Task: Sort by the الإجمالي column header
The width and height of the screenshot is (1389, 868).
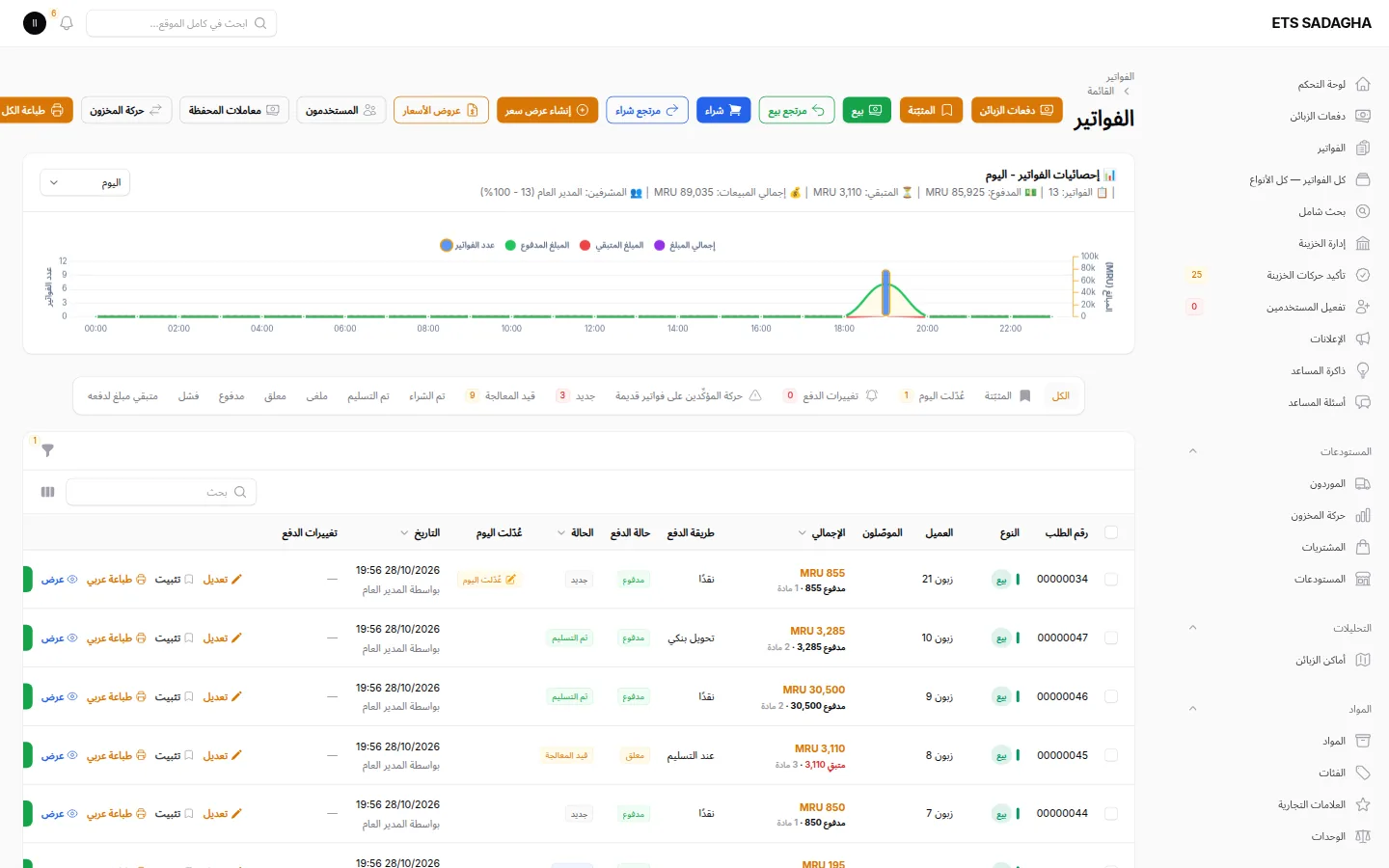Action: pos(822,533)
